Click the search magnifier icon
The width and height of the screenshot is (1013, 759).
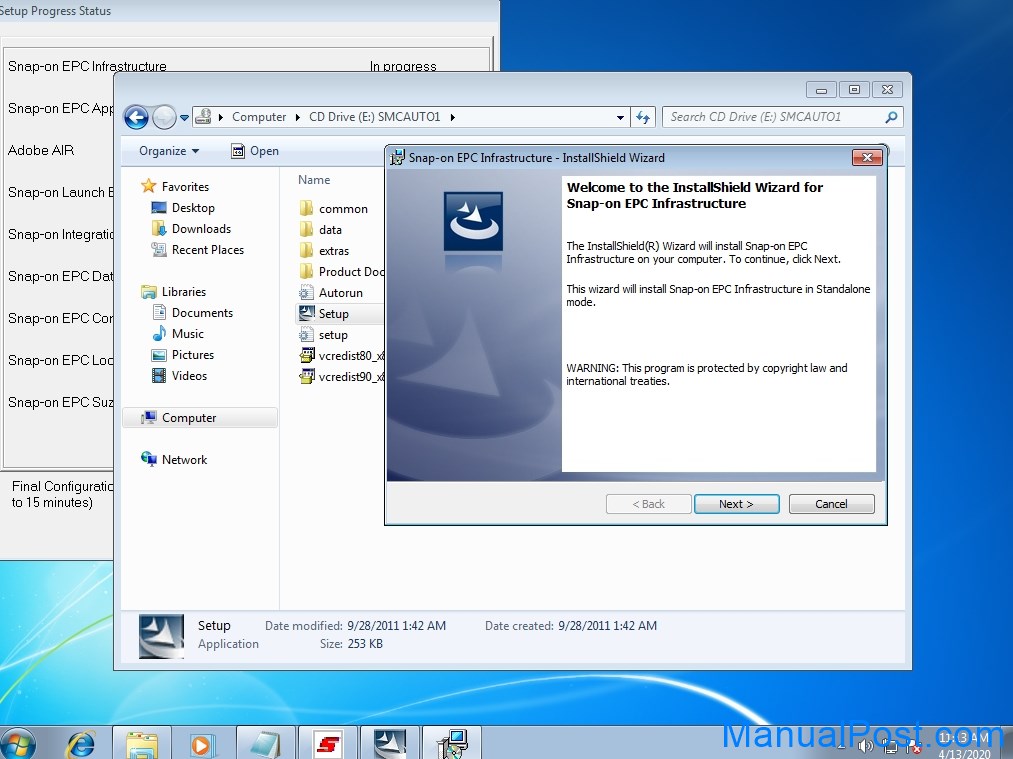892,117
